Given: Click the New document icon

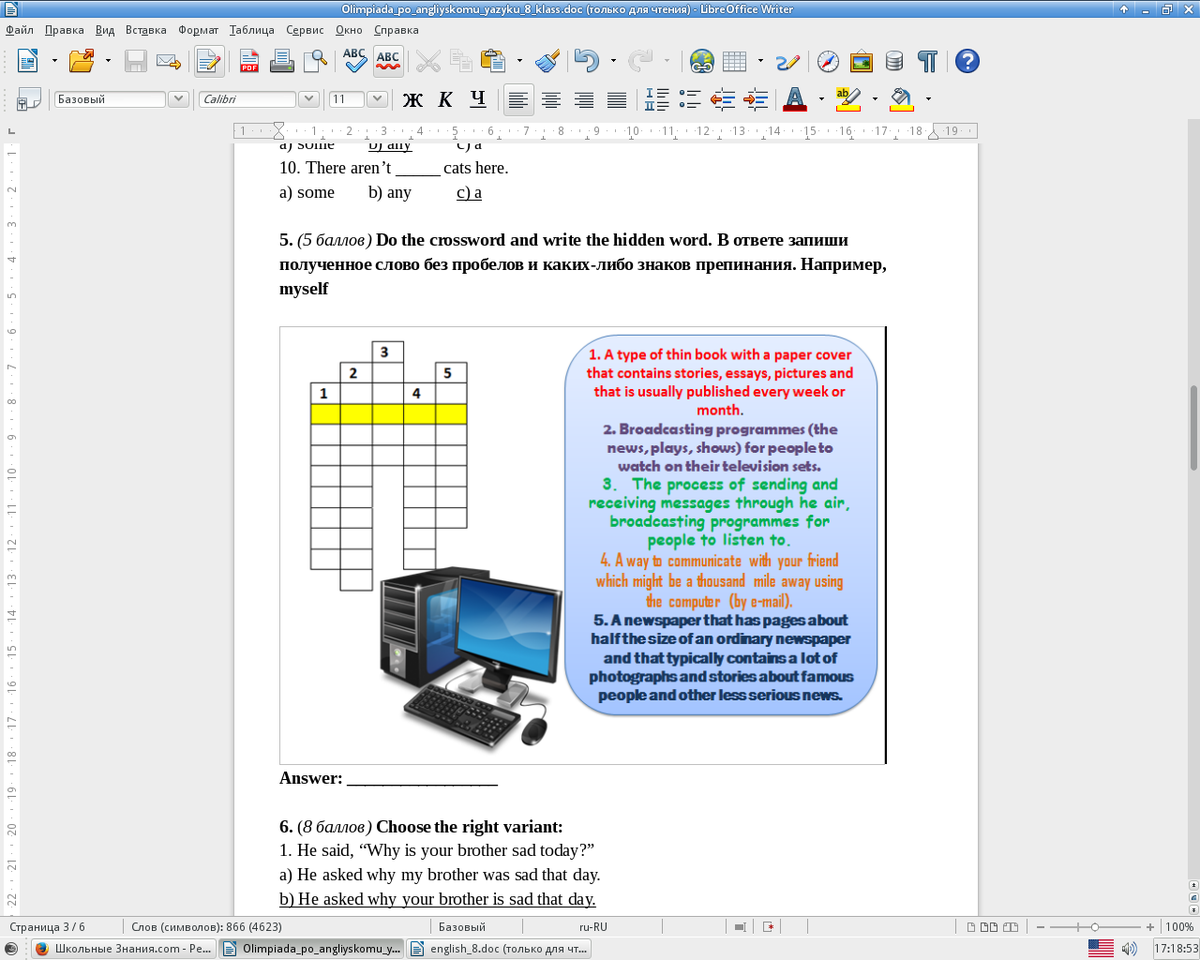Looking at the screenshot, I should coord(28,62).
